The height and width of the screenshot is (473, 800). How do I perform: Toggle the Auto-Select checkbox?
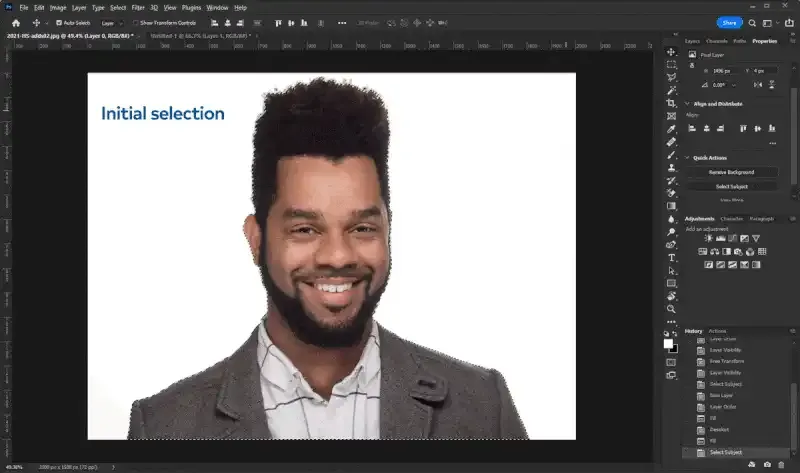click(59, 22)
